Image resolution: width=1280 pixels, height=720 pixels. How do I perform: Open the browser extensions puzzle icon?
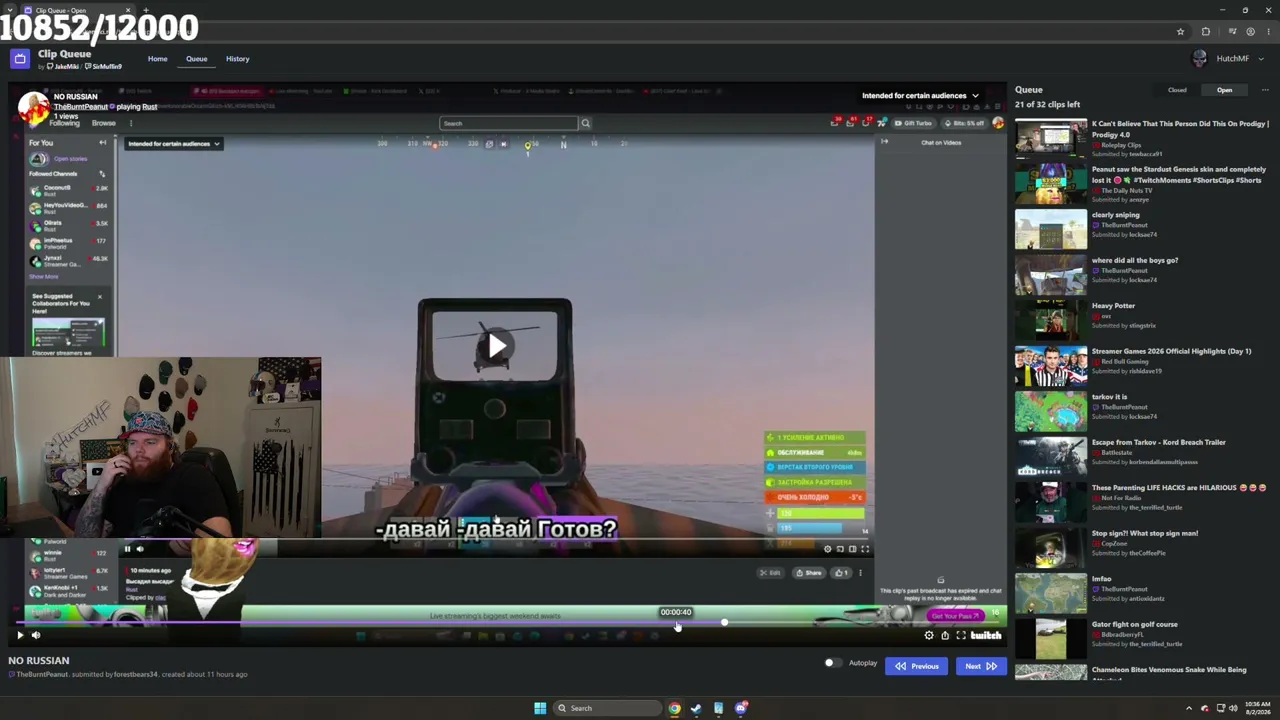(1206, 31)
